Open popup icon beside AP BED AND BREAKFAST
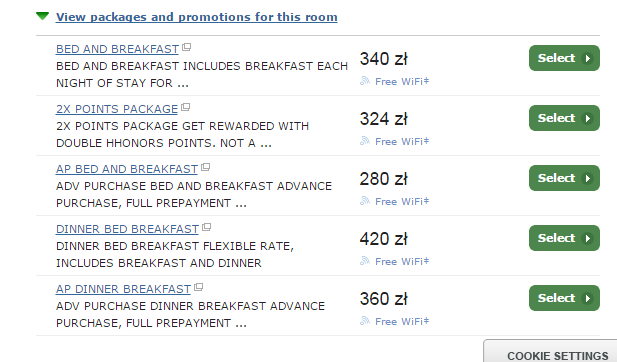Viewport: 617px width, 362px height. pos(205,167)
